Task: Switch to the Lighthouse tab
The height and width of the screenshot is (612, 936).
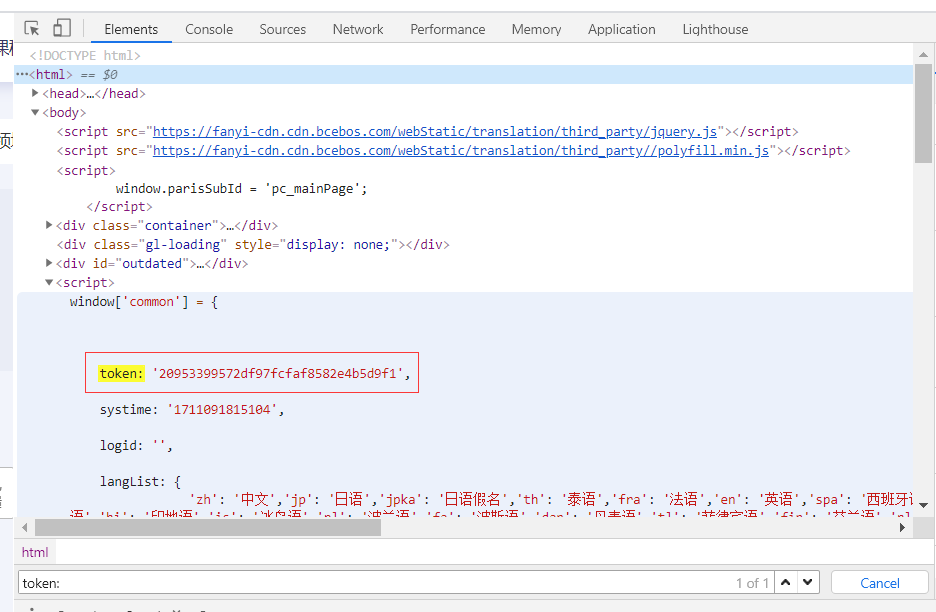Action: point(714,29)
